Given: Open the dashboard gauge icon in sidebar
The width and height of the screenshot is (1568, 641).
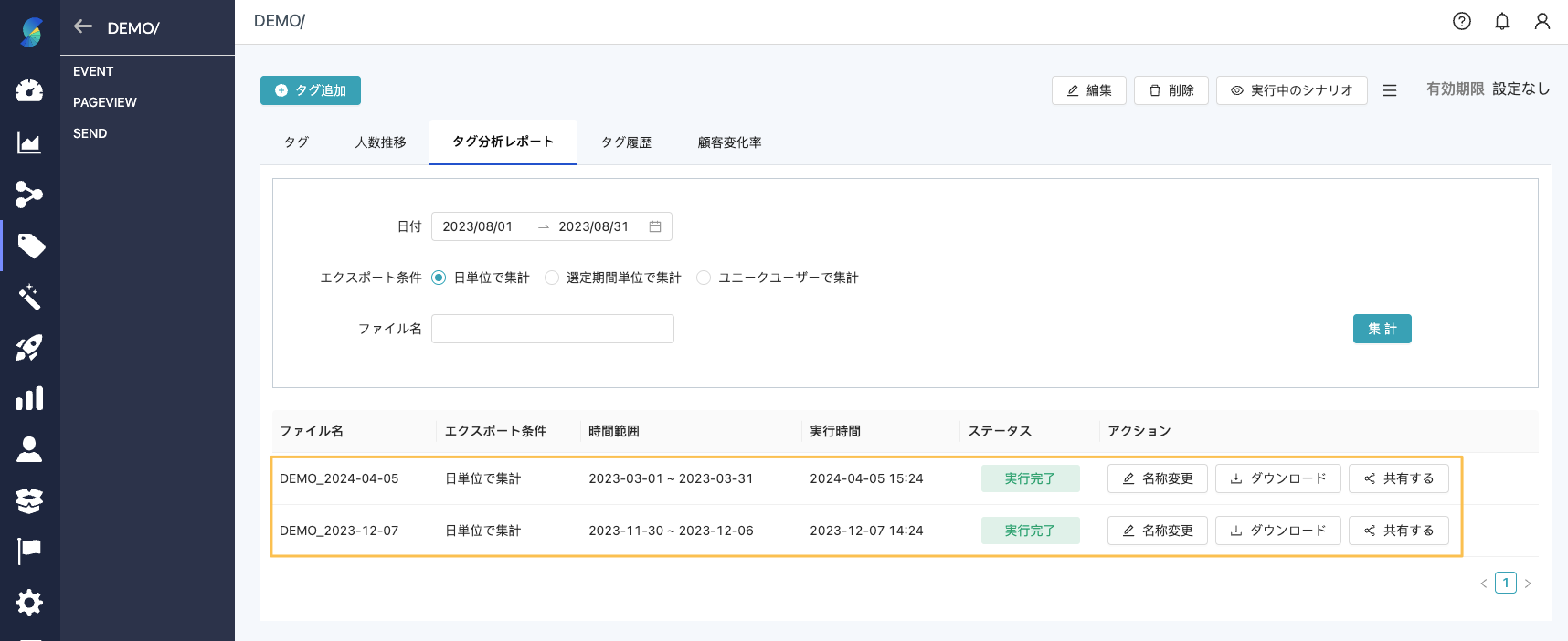Looking at the screenshot, I should [29, 90].
